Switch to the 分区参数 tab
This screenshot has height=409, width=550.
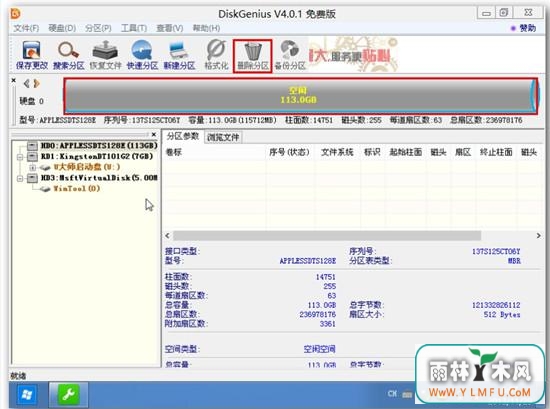click(183, 136)
